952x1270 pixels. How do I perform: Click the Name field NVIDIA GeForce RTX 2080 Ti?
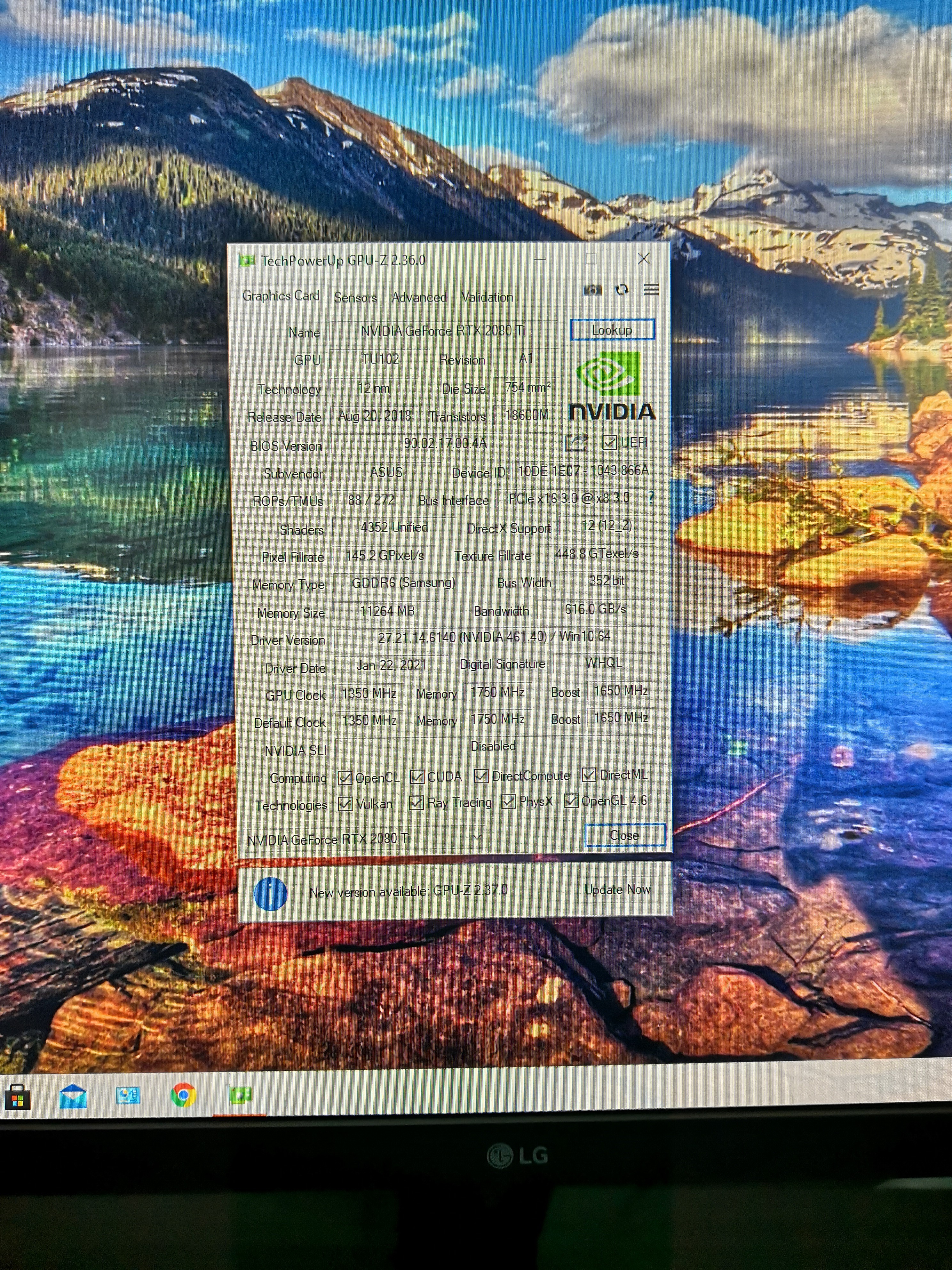(443, 331)
